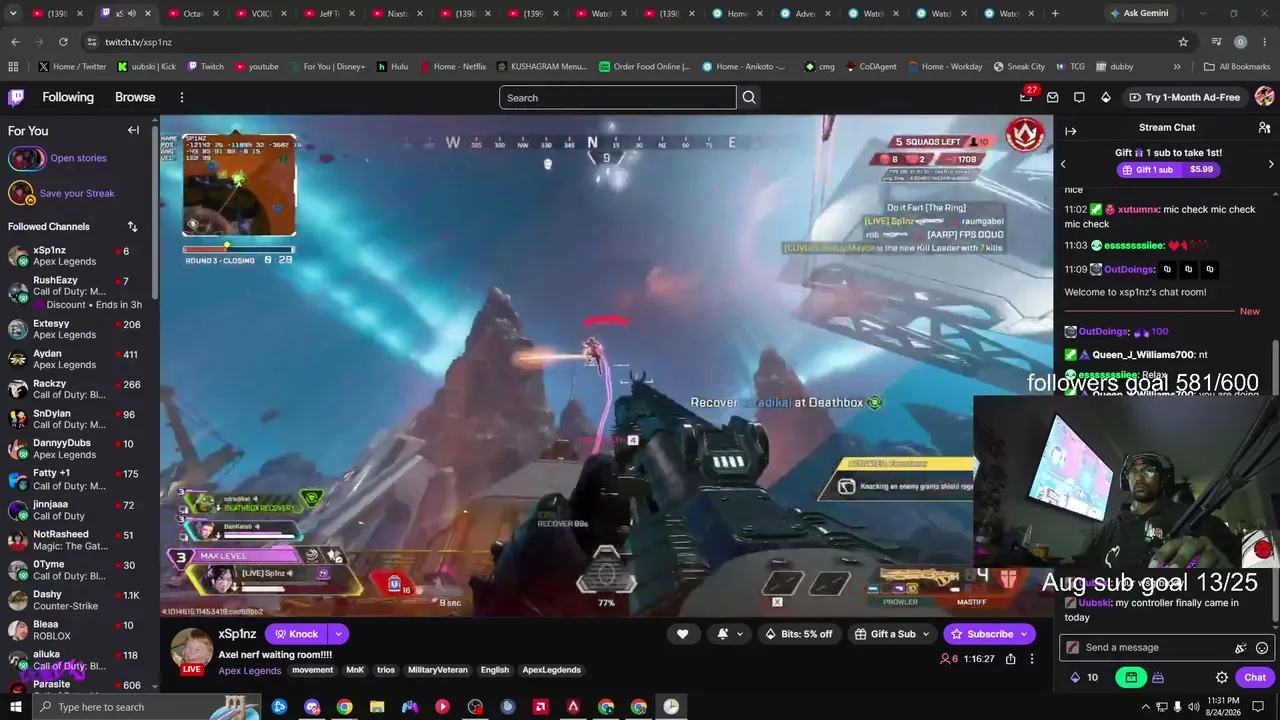Click the Gift 1 sub $5.99 button

pos(1168,170)
